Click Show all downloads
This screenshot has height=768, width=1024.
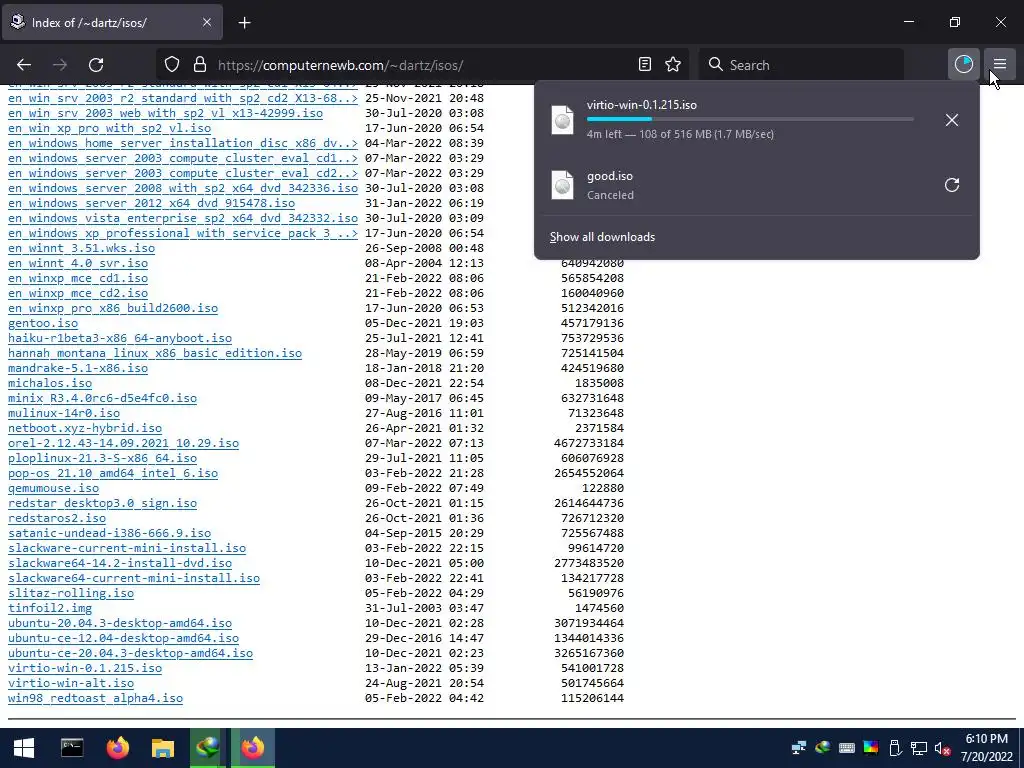click(x=602, y=237)
